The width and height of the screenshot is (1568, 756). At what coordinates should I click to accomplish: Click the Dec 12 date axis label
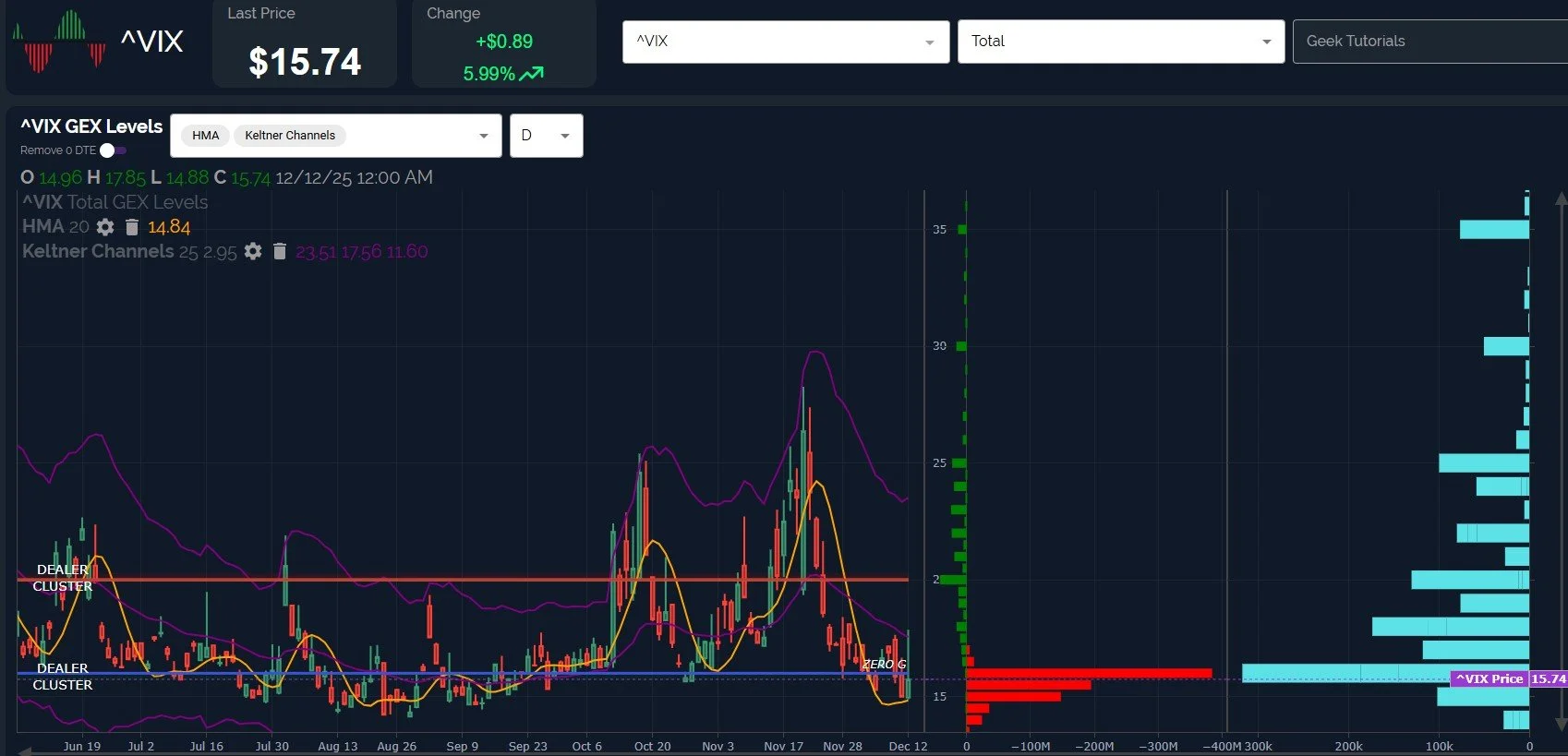908,746
